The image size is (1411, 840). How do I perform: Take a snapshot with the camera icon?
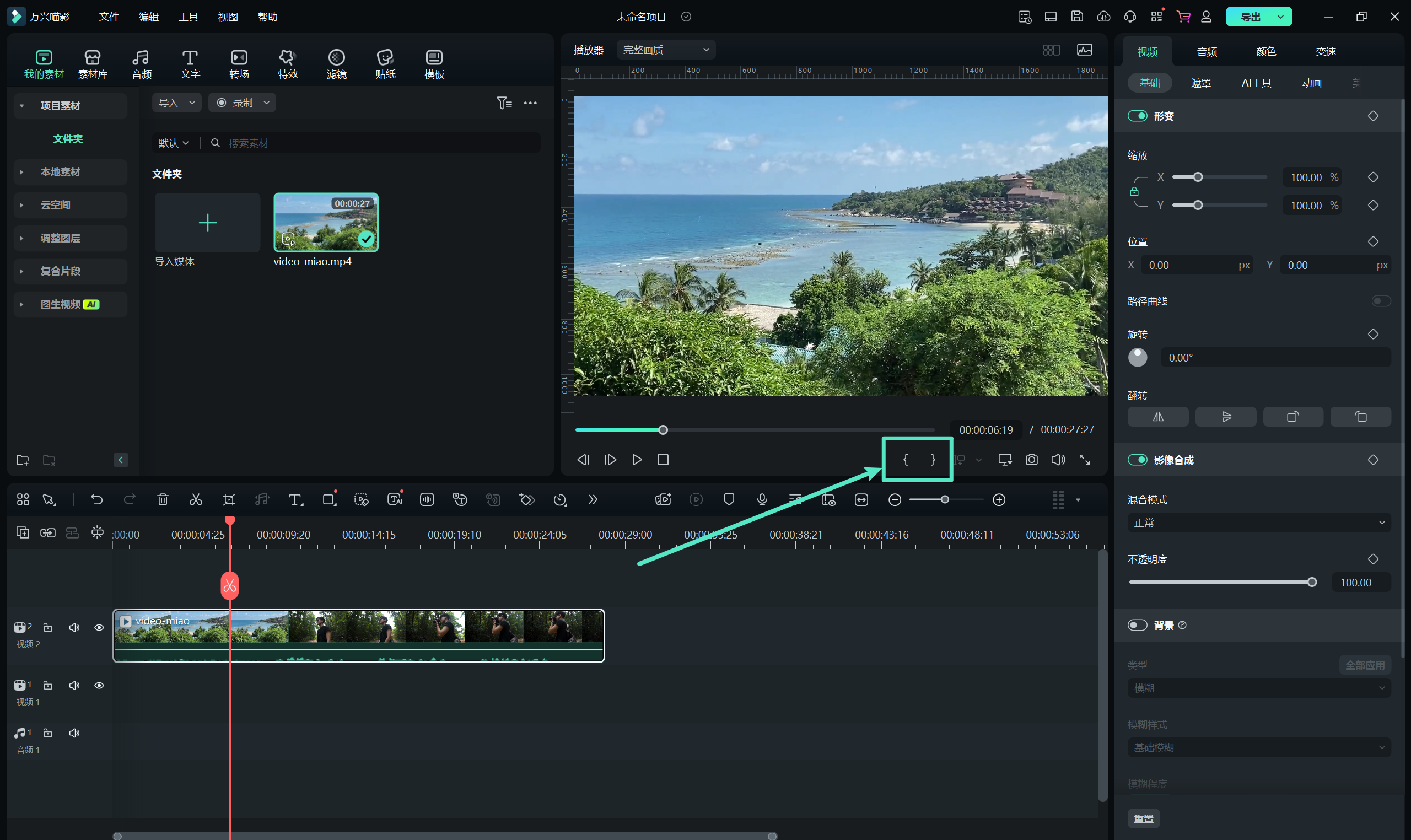click(x=1031, y=460)
